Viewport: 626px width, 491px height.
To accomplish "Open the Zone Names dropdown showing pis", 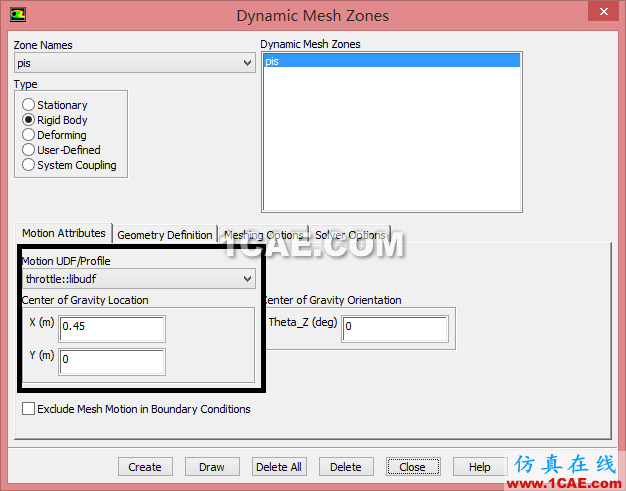I will (135, 63).
